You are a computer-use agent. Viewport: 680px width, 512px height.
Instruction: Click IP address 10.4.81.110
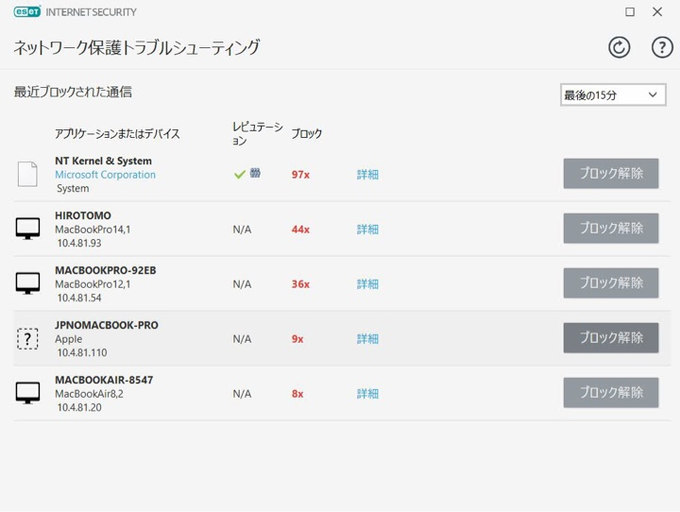click(82, 353)
